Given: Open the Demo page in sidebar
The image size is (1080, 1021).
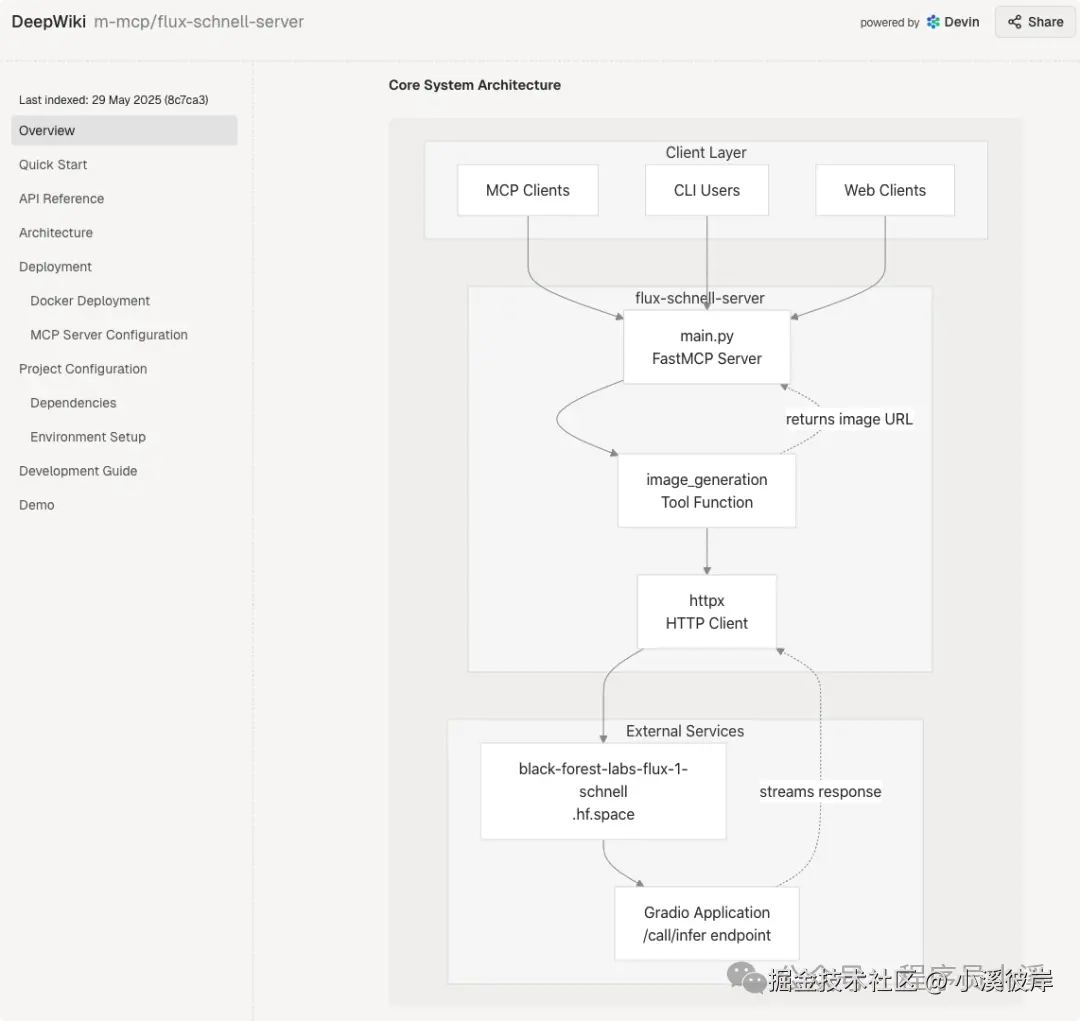Looking at the screenshot, I should click(x=37, y=505).
